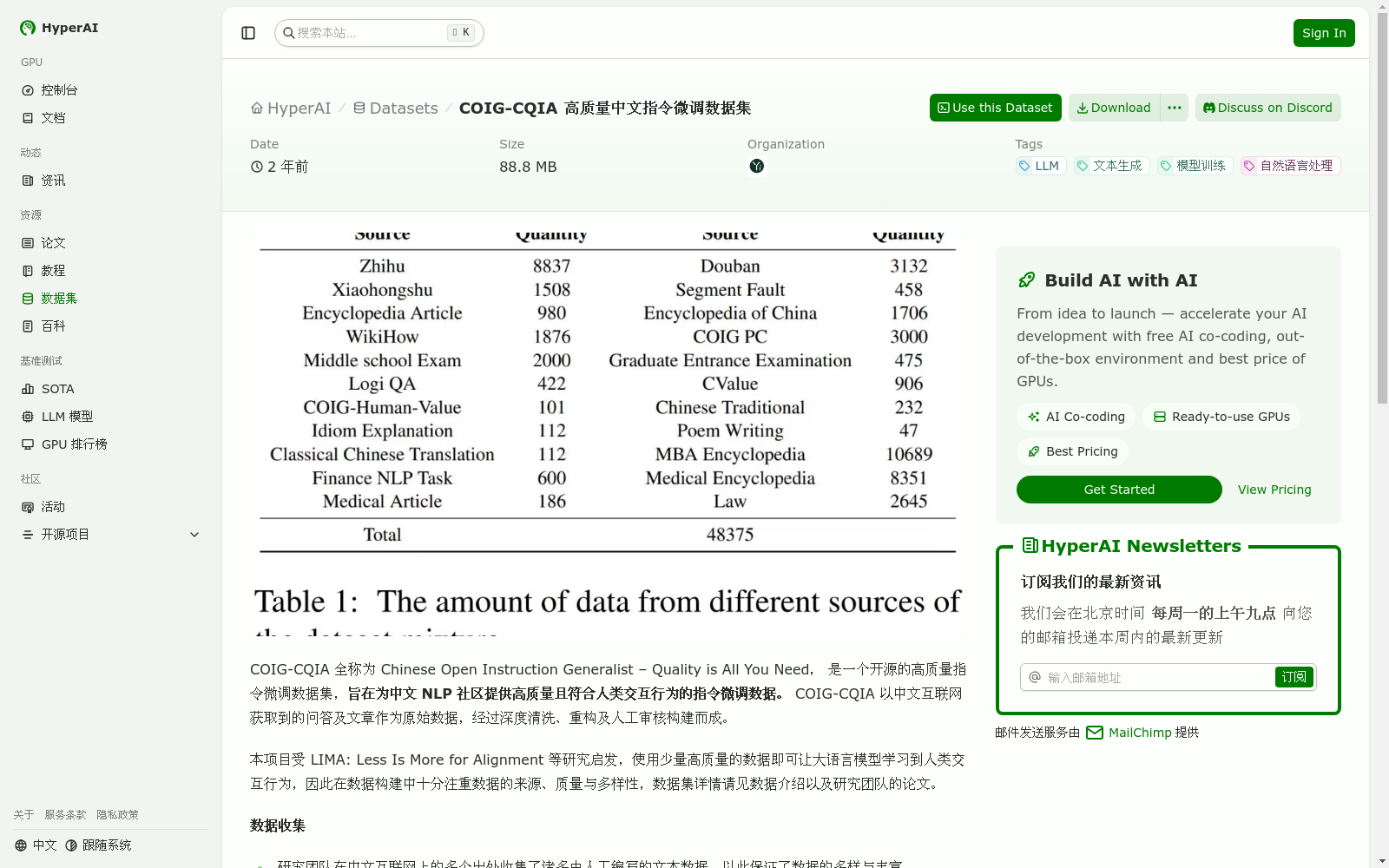Click the Datasets database breadcrumb icon
This screenshot has height=868, width=1389.
(359, 108)
